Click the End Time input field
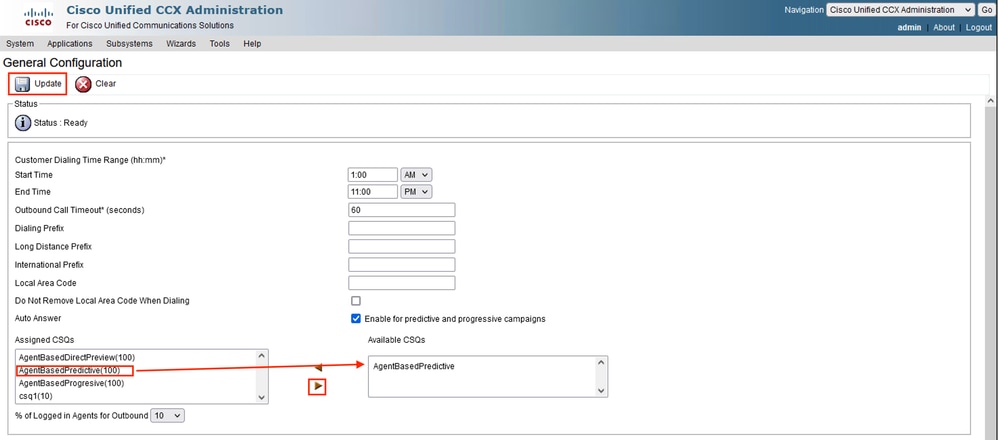The width and height of the screenshot is (998, 440). tap(373, 192)
